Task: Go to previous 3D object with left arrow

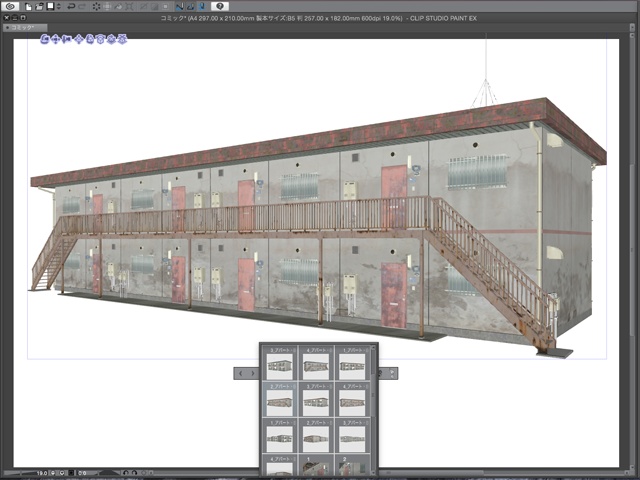Action: [x=240, y=373]
